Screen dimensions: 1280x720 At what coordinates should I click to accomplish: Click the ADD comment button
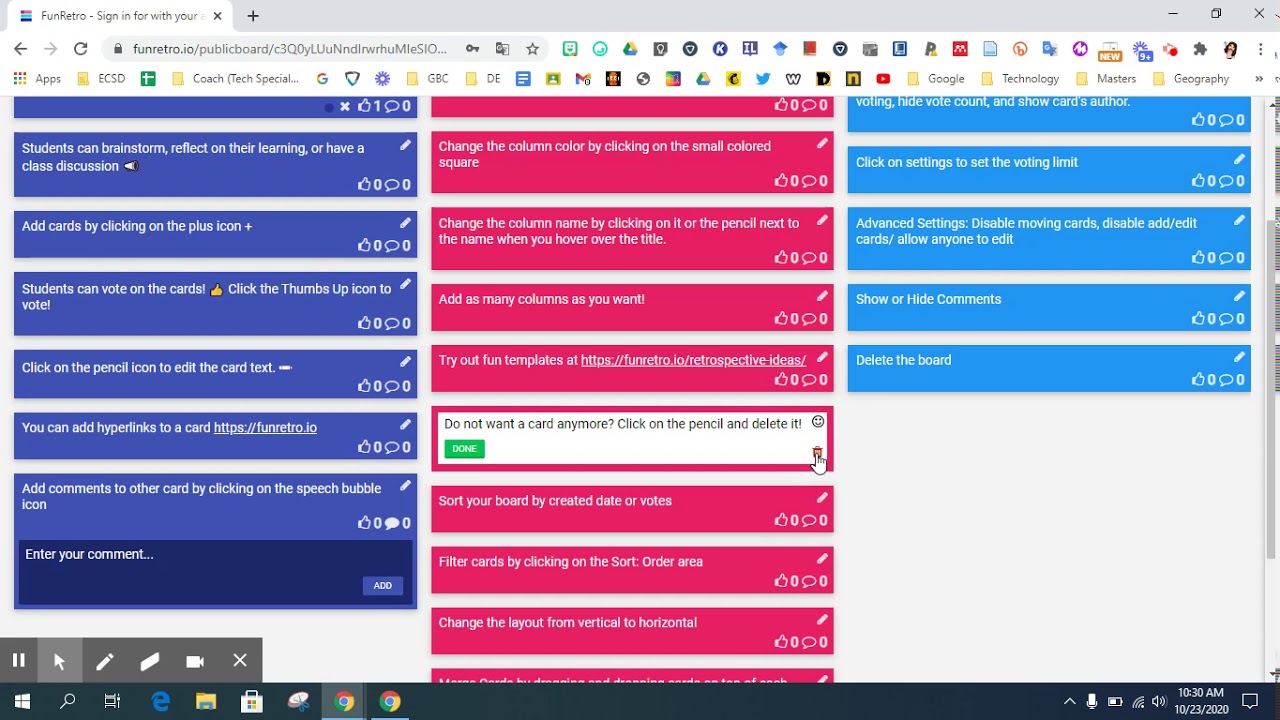coord(383,586)
